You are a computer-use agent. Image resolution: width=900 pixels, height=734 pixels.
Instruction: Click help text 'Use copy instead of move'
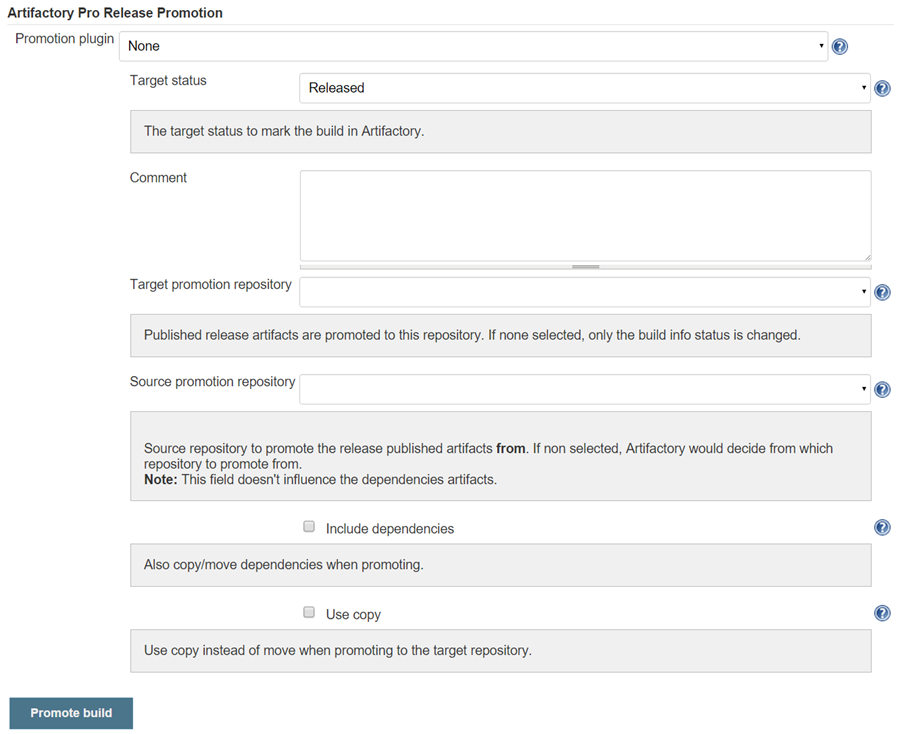coord(338,650)
